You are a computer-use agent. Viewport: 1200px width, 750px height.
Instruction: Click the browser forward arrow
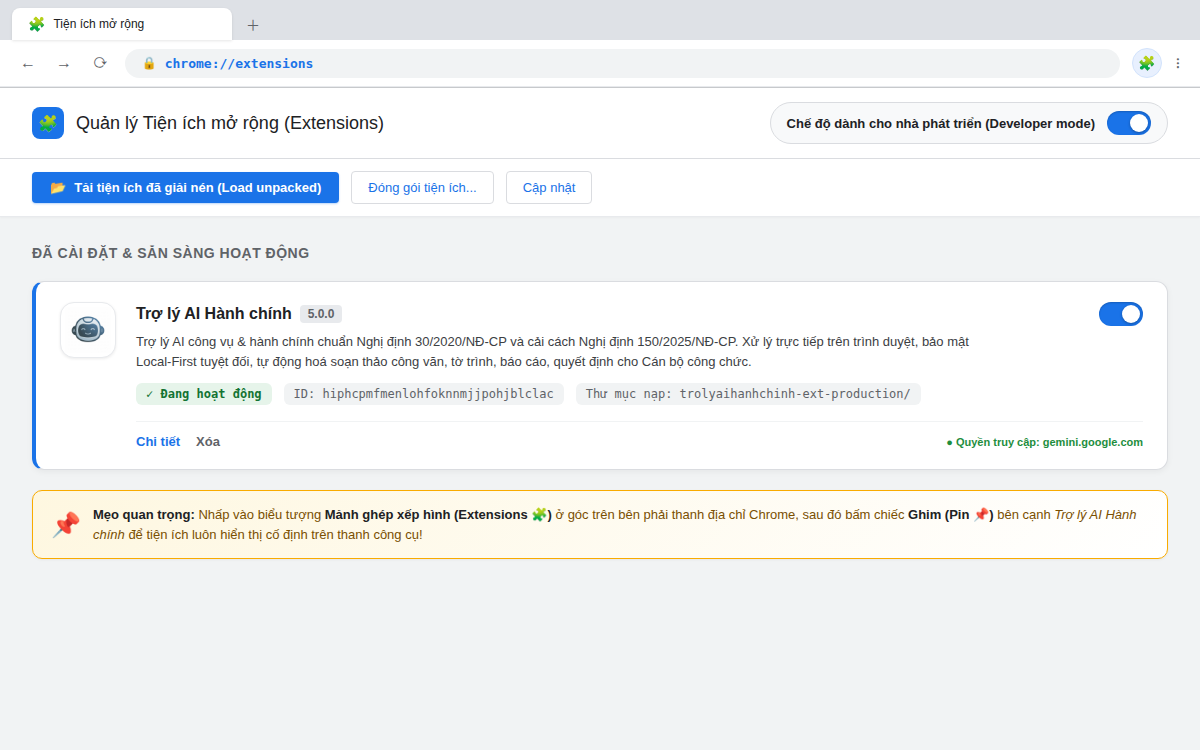point(64,64)
